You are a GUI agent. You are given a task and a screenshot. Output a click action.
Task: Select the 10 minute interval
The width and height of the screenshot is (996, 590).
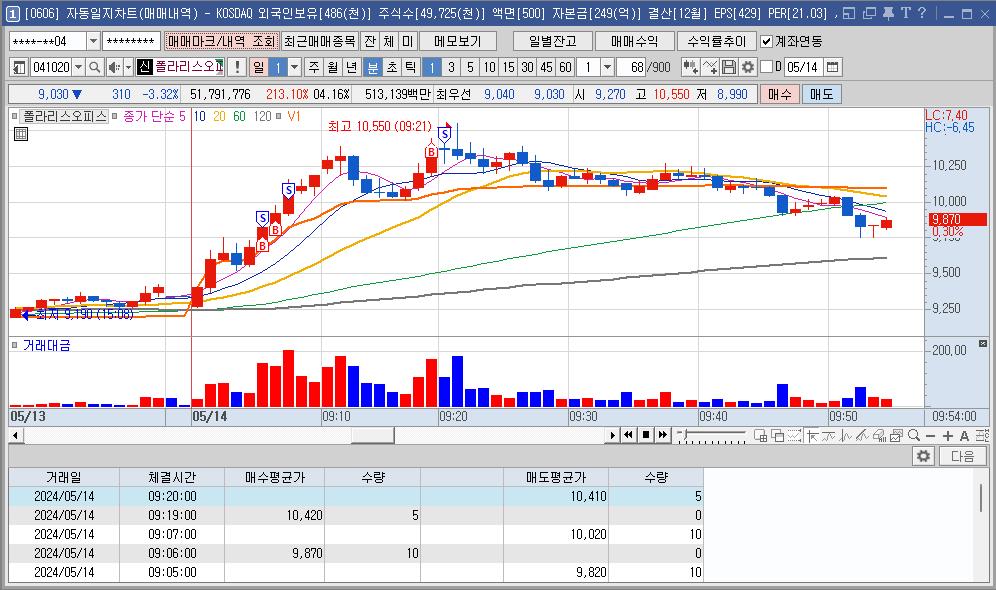489,67
